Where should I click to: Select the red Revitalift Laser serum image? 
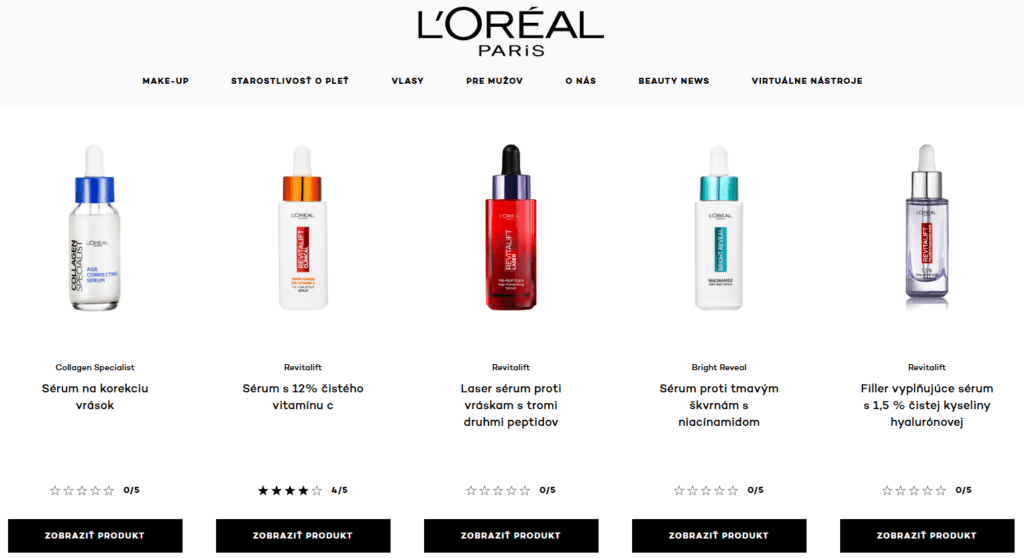[511, 227]
